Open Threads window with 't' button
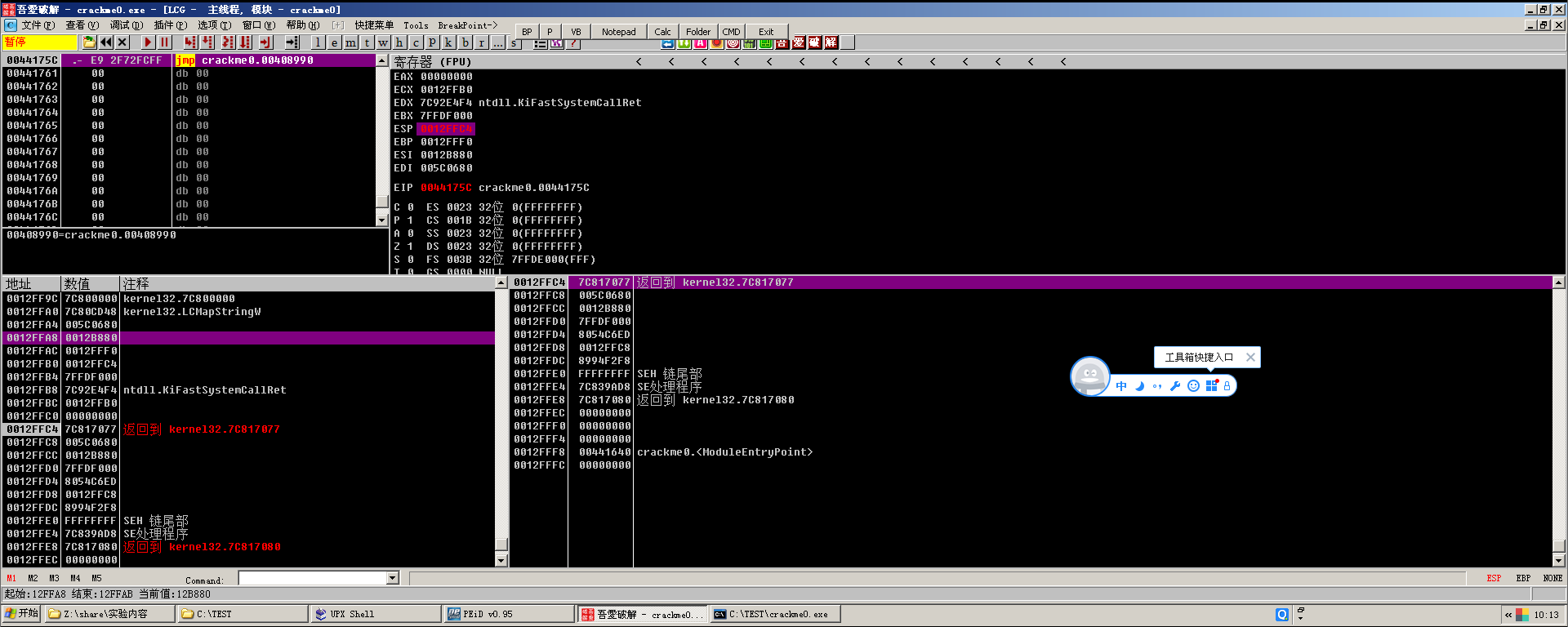Image resolution: width=1568 pixels, height=627 pixels. tap(367, 42)
